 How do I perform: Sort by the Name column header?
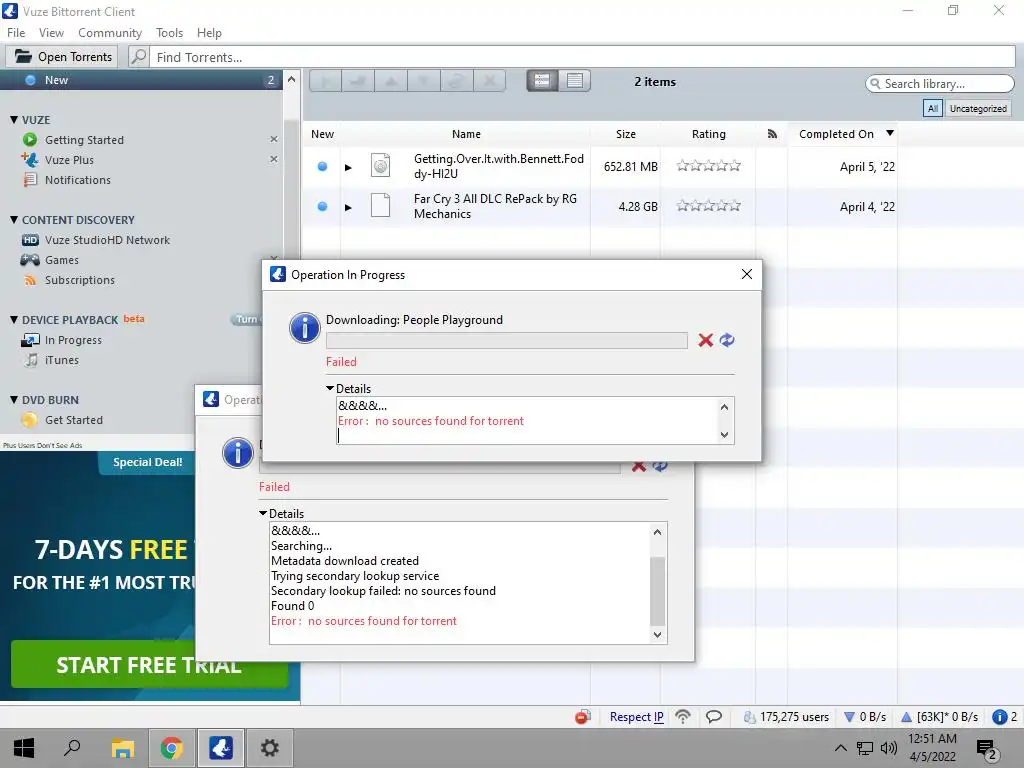(466, 134)
